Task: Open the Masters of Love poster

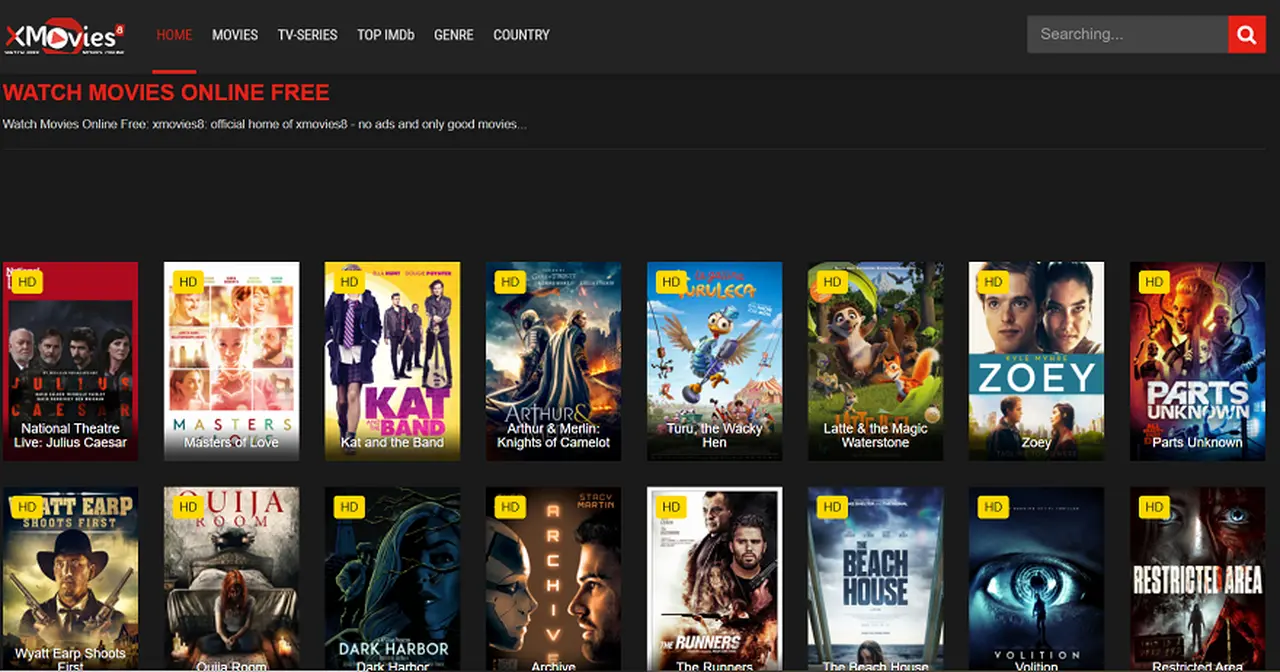Action: (x=231, y=361)
